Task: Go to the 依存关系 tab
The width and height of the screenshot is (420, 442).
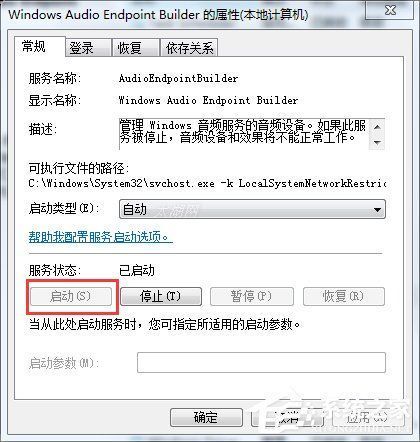Action: pos(189,48)
